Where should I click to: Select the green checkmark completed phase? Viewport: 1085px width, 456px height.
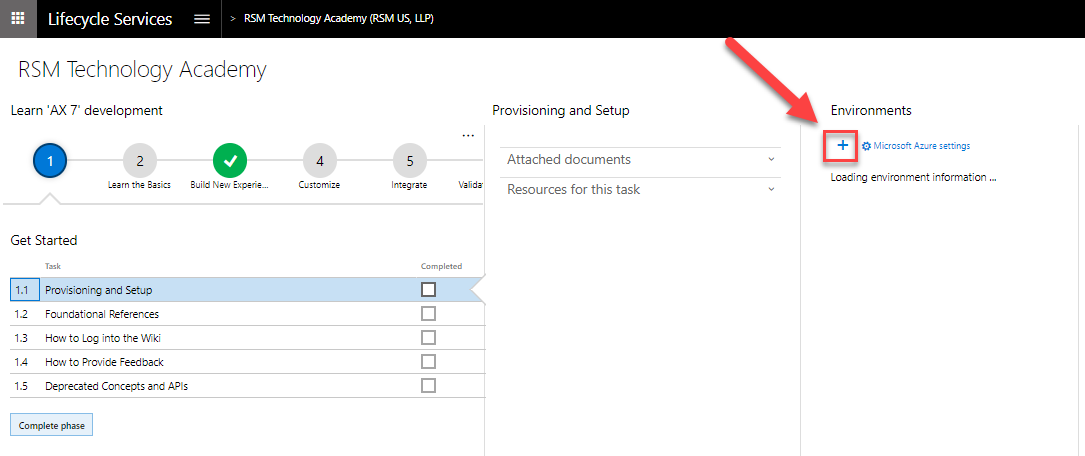click(x=229, y=160)
